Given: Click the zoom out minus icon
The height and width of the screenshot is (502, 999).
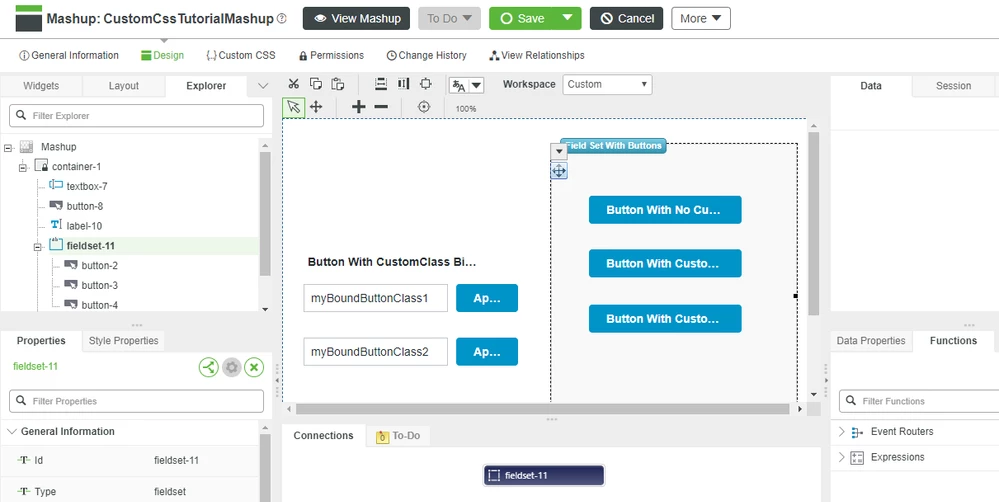Looking at the screenshot, I should pyautogui.click(x=381, y=107).
